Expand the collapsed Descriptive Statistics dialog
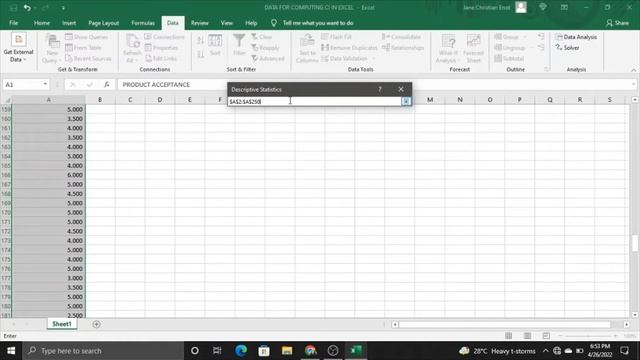 406,101
